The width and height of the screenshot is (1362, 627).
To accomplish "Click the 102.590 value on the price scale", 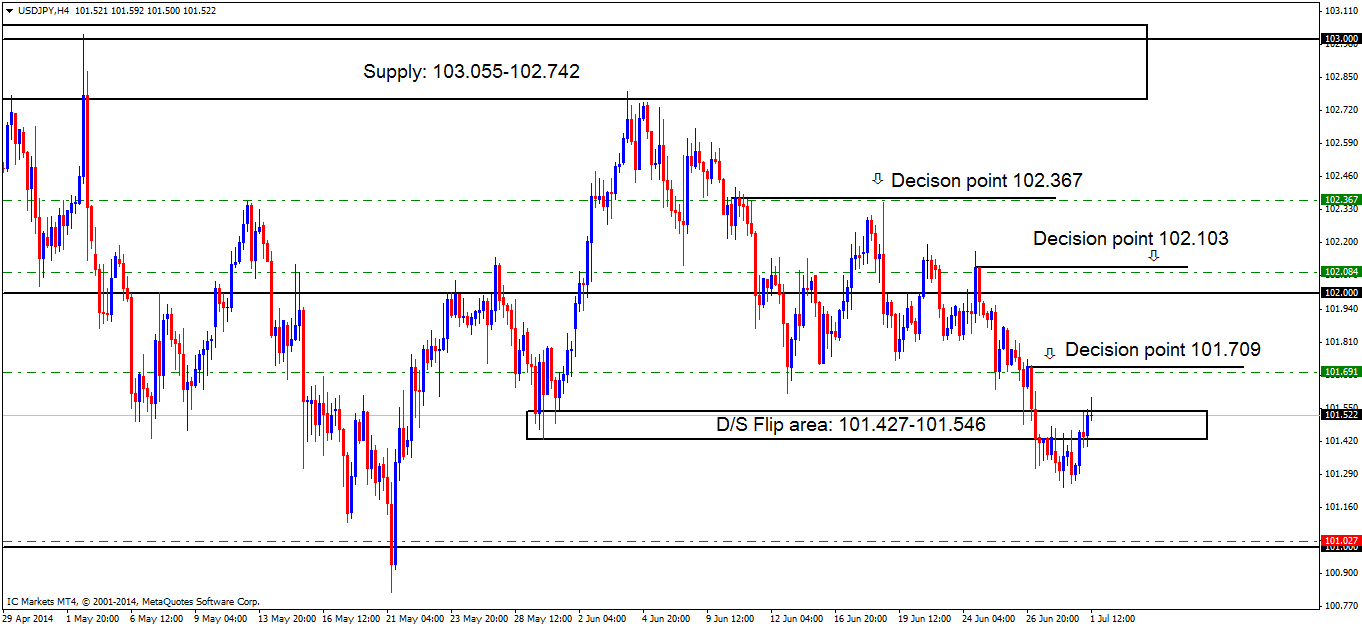I will click(x=1340, y=142).
